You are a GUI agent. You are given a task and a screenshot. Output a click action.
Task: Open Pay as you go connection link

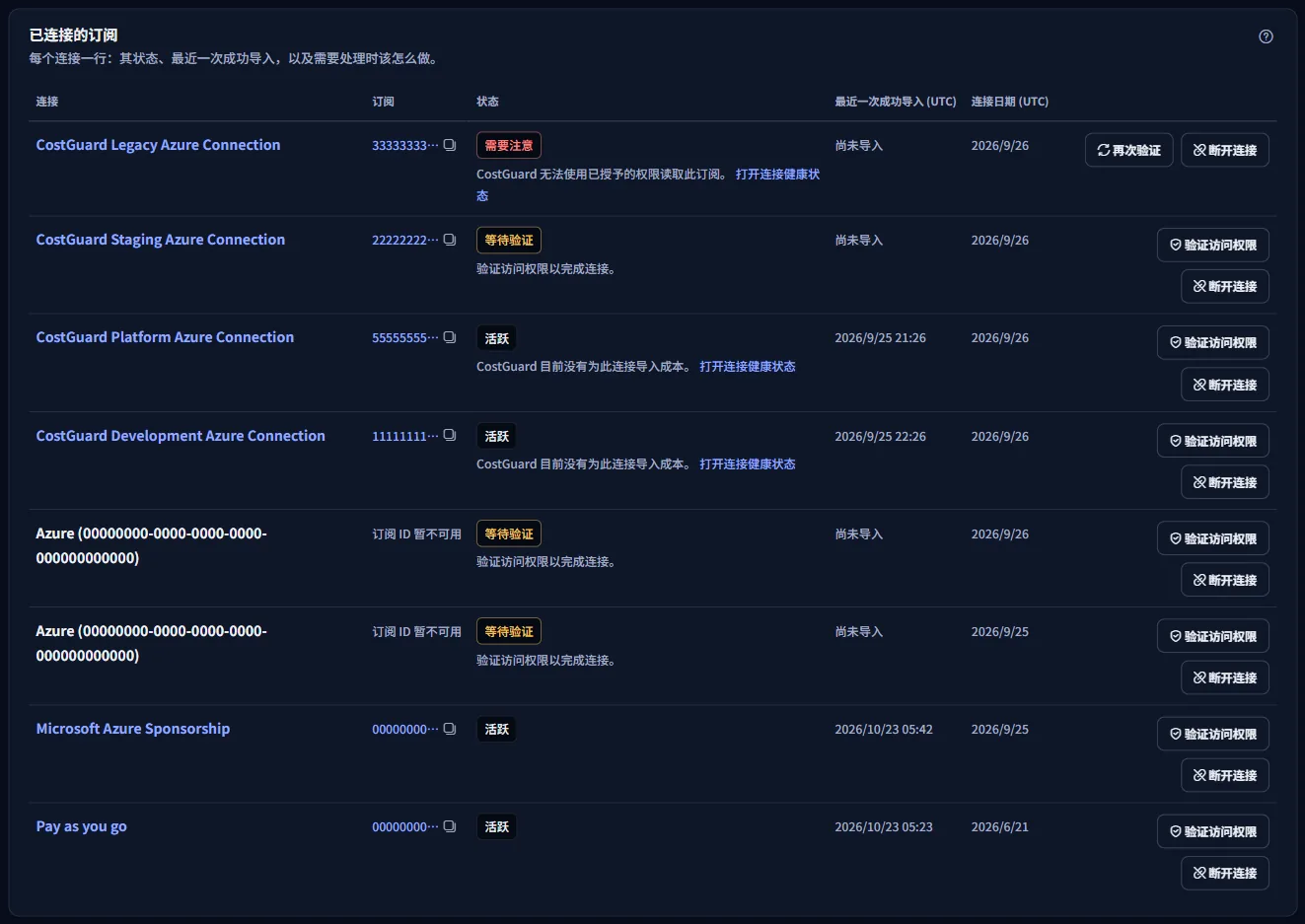point(81,826)
